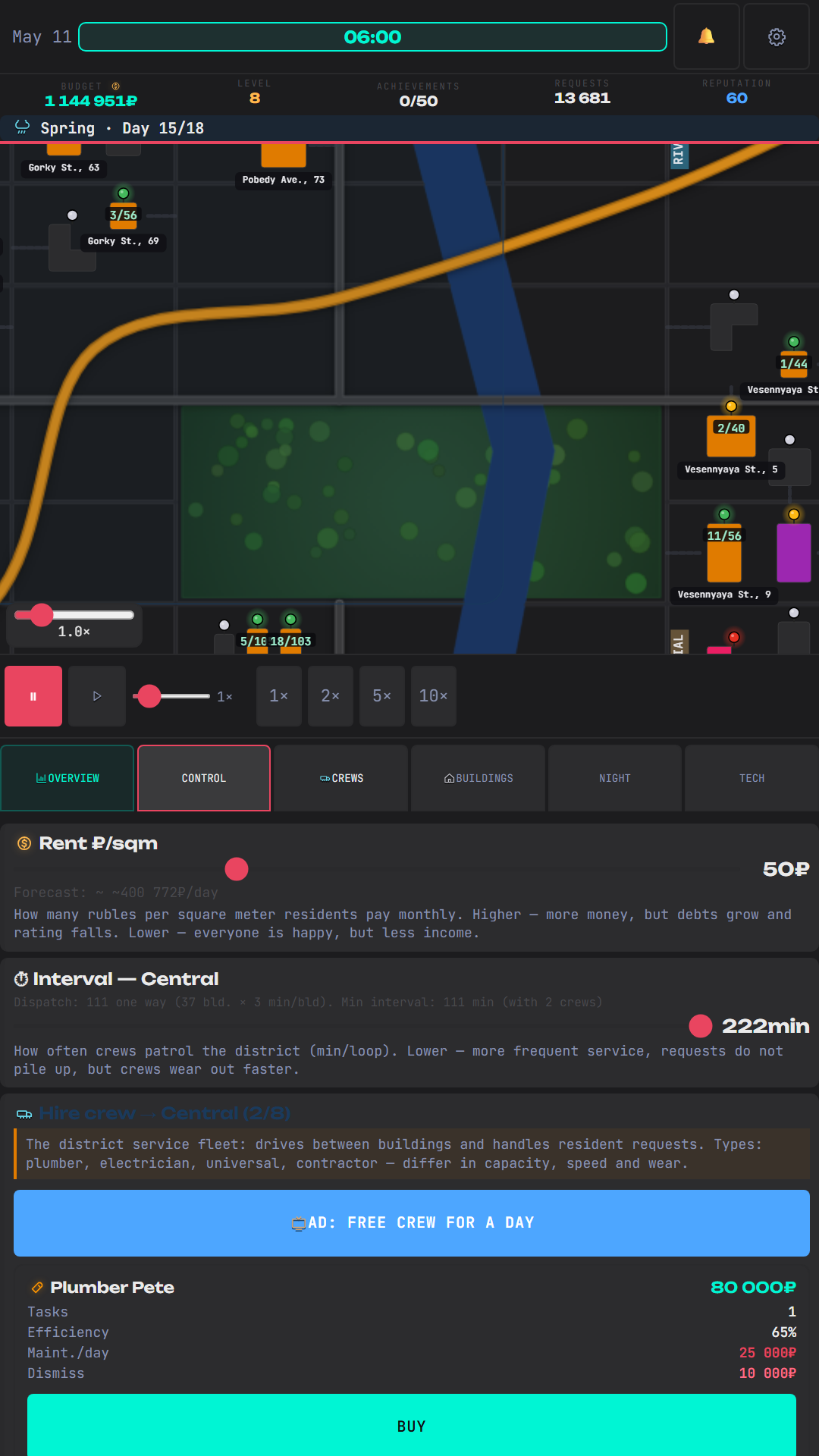The image size is (819, 1456).
Task: Click the Hire crew truck icon
Action: pos(24,1114)
